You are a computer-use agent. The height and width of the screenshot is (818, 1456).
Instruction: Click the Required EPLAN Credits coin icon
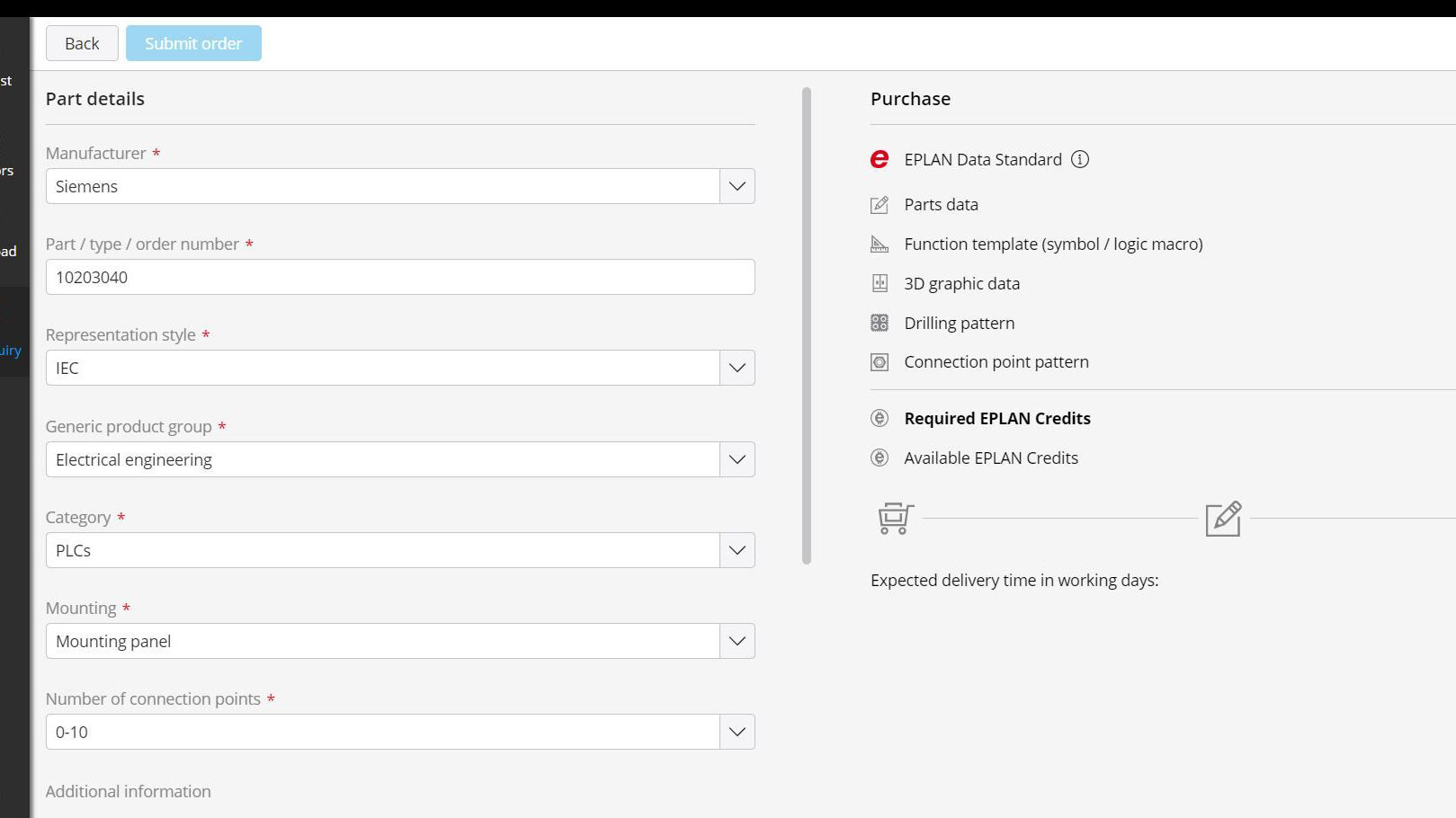tap(880, 418)
